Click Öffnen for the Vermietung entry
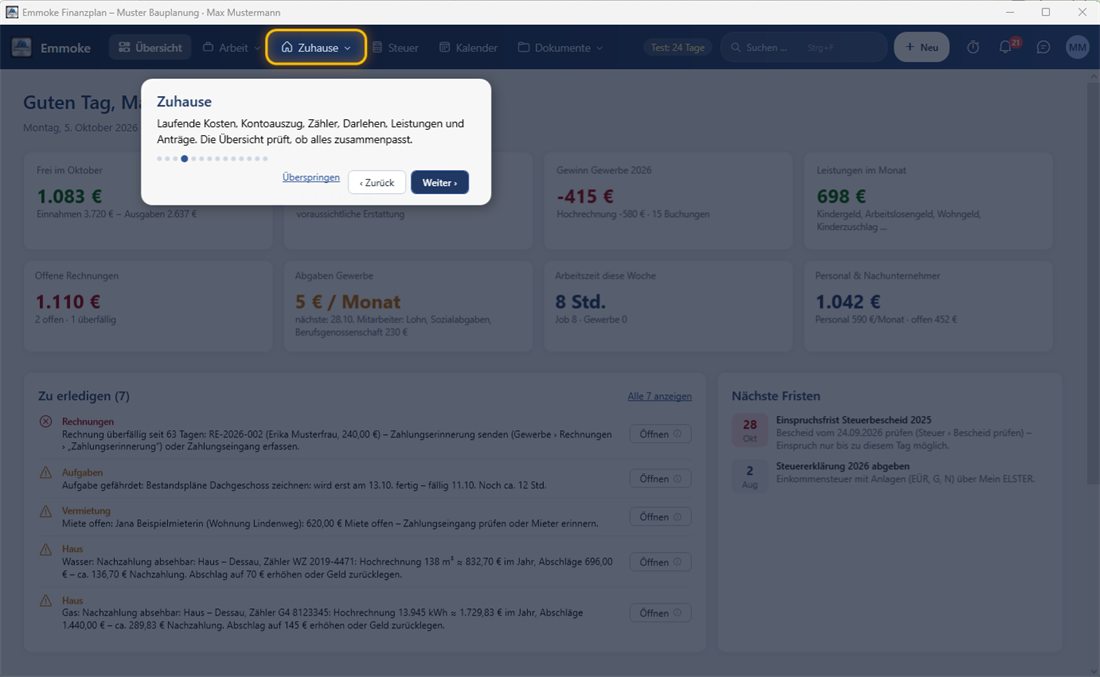 (660, 517)
